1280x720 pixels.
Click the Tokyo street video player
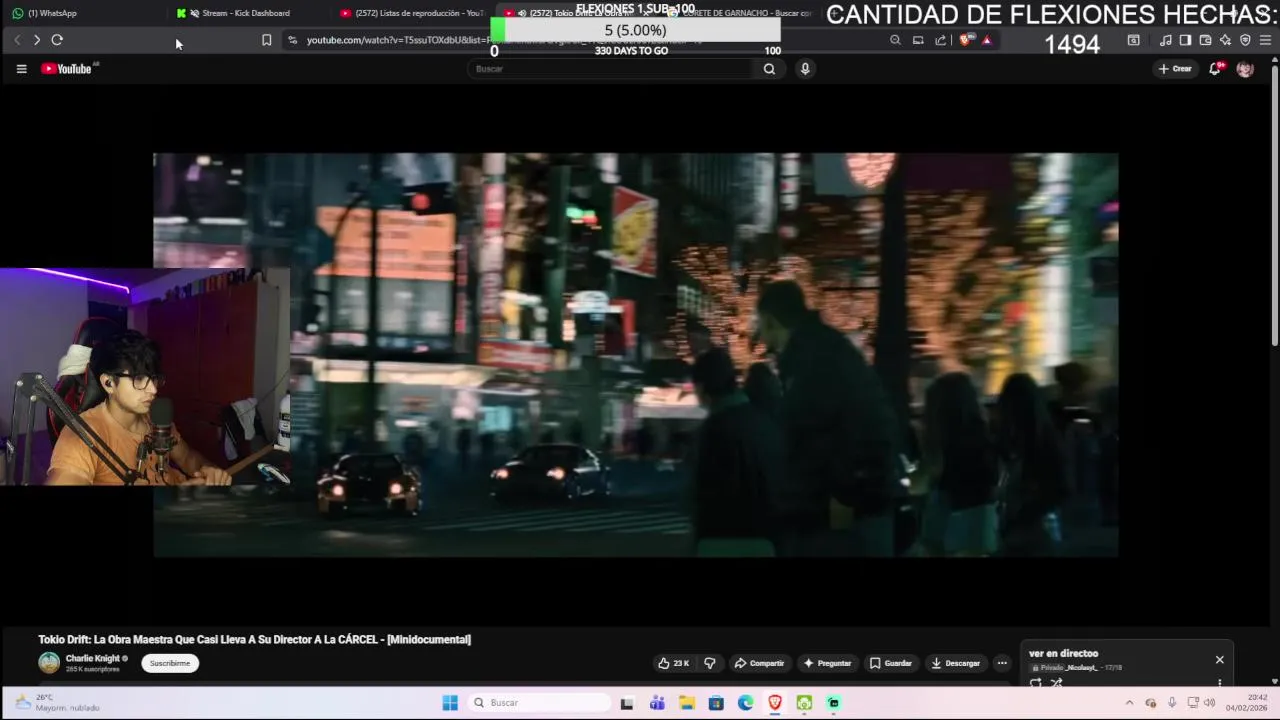(635, 355)
